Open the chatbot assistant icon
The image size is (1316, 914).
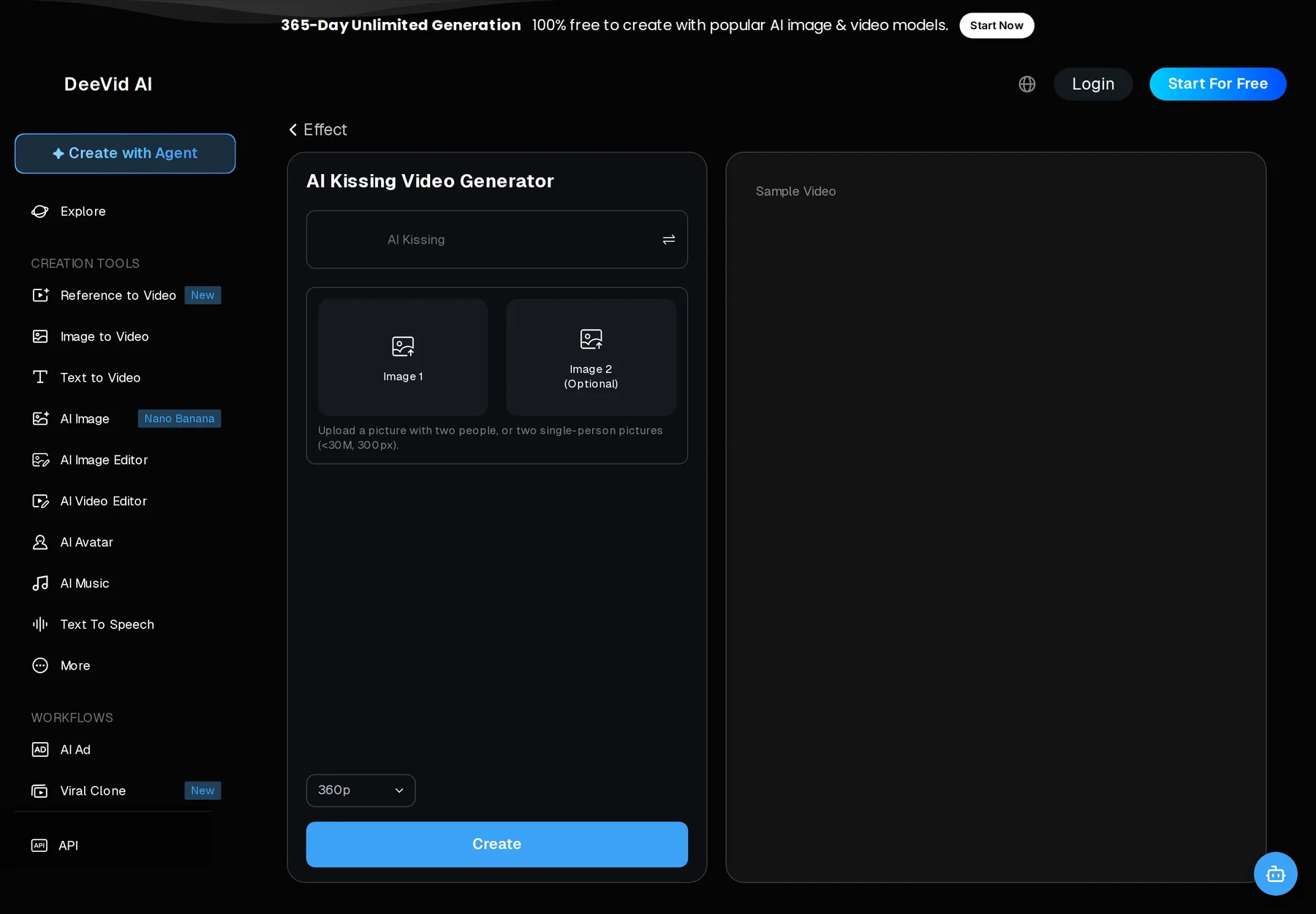click(x=1275, y=873)
